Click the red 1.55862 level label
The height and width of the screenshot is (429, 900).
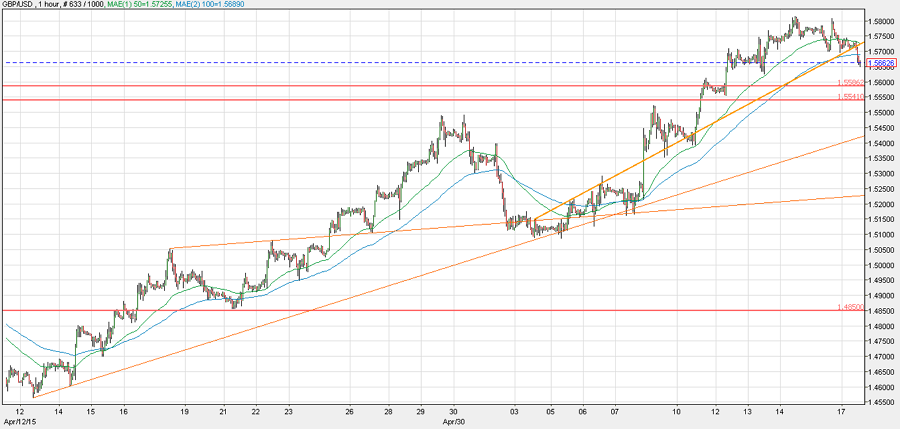[x=851, y=82]
